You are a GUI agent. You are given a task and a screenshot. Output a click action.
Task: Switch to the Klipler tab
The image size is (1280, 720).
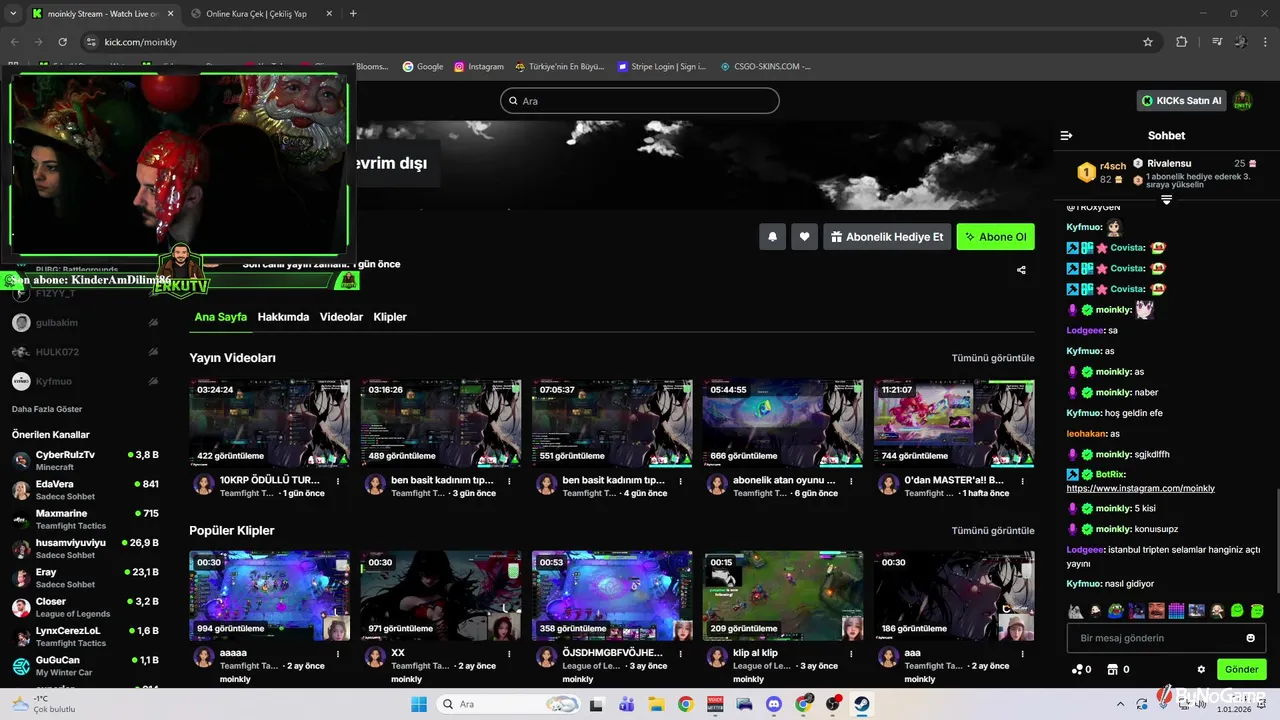tap(390, 317)
